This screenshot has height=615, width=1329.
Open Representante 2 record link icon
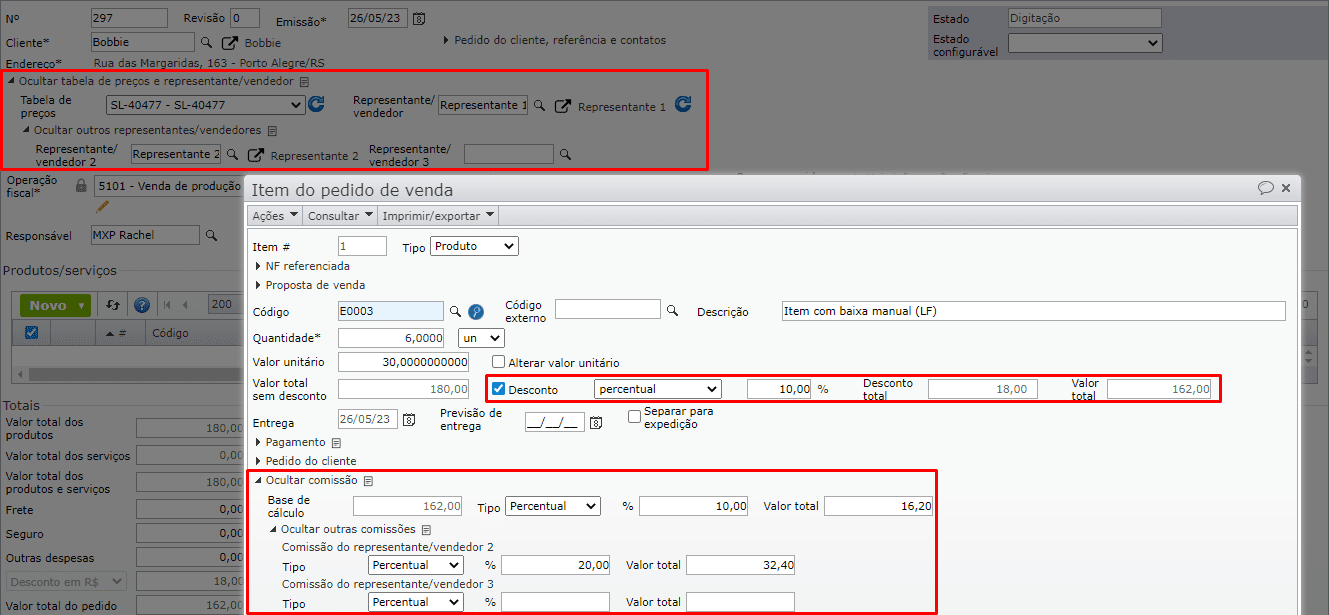pyautogui.click(x=256, y=155)
